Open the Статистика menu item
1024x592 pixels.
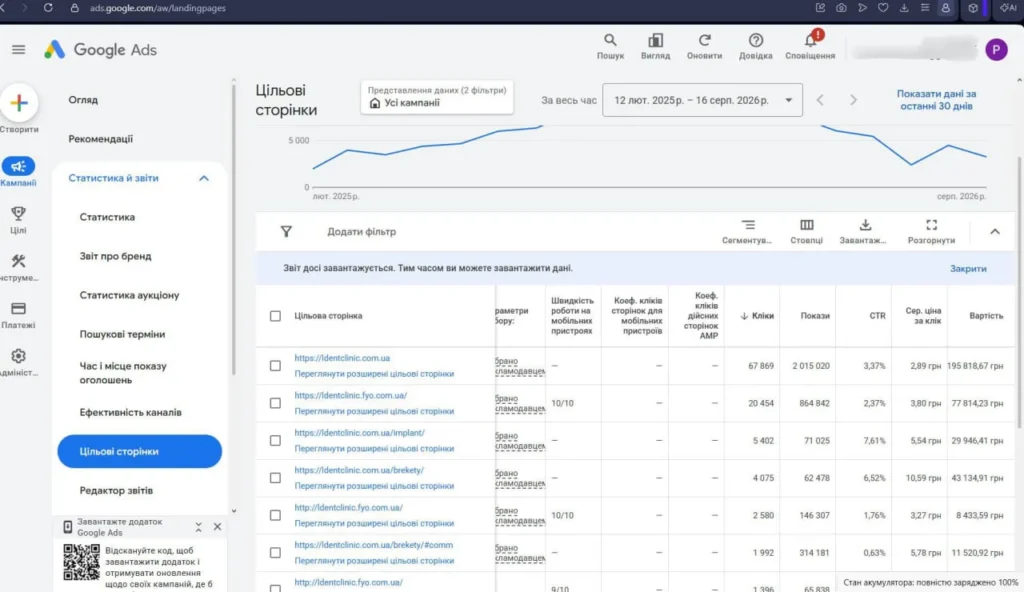pyautogui.click(x=107, y=217)
